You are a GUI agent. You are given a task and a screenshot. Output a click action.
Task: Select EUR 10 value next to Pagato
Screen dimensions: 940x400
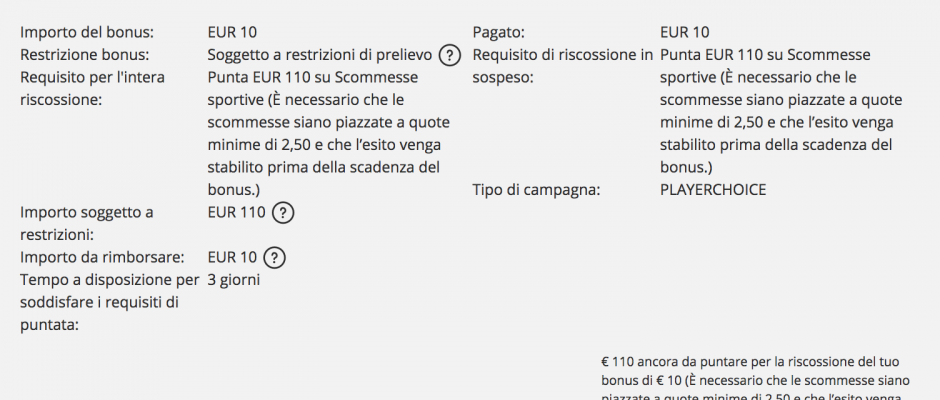685,32
